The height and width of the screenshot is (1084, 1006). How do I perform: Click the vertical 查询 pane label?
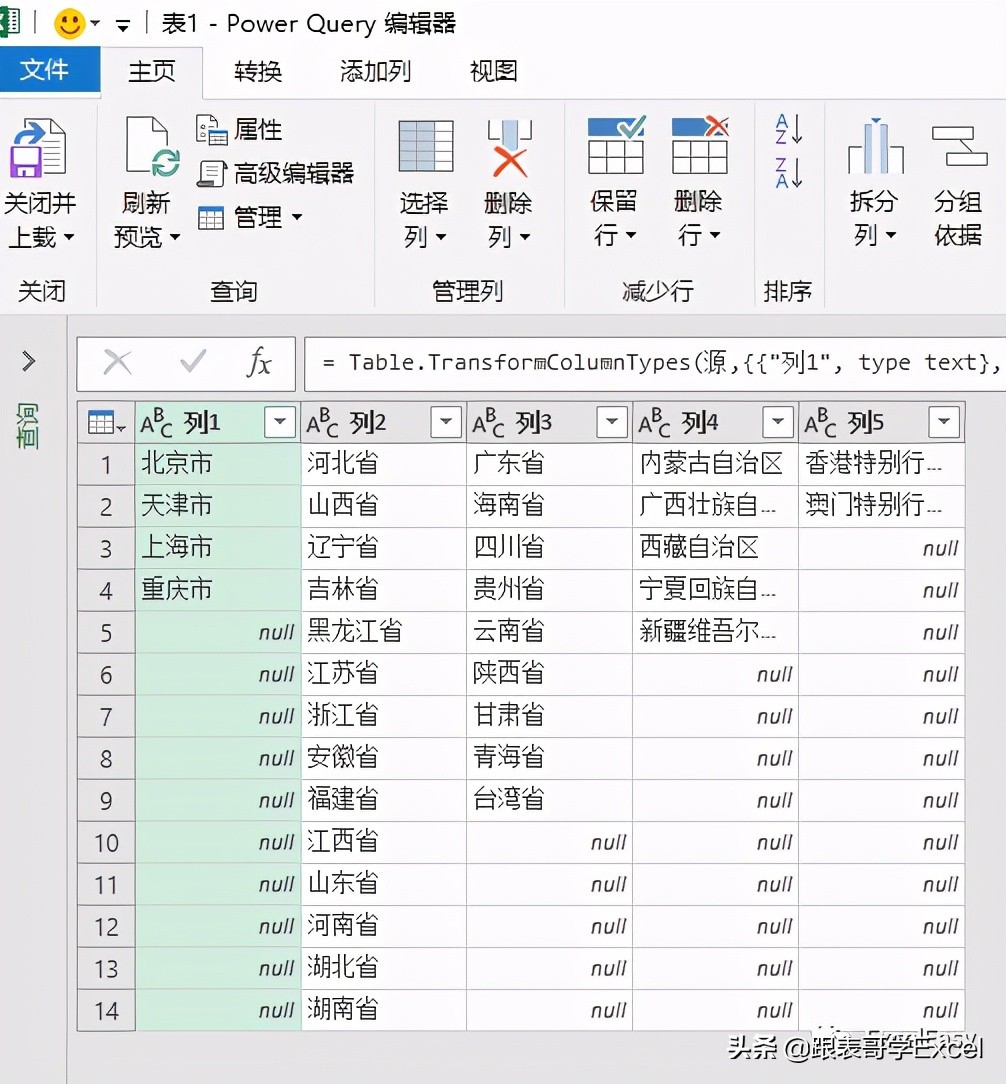point(28,427)
